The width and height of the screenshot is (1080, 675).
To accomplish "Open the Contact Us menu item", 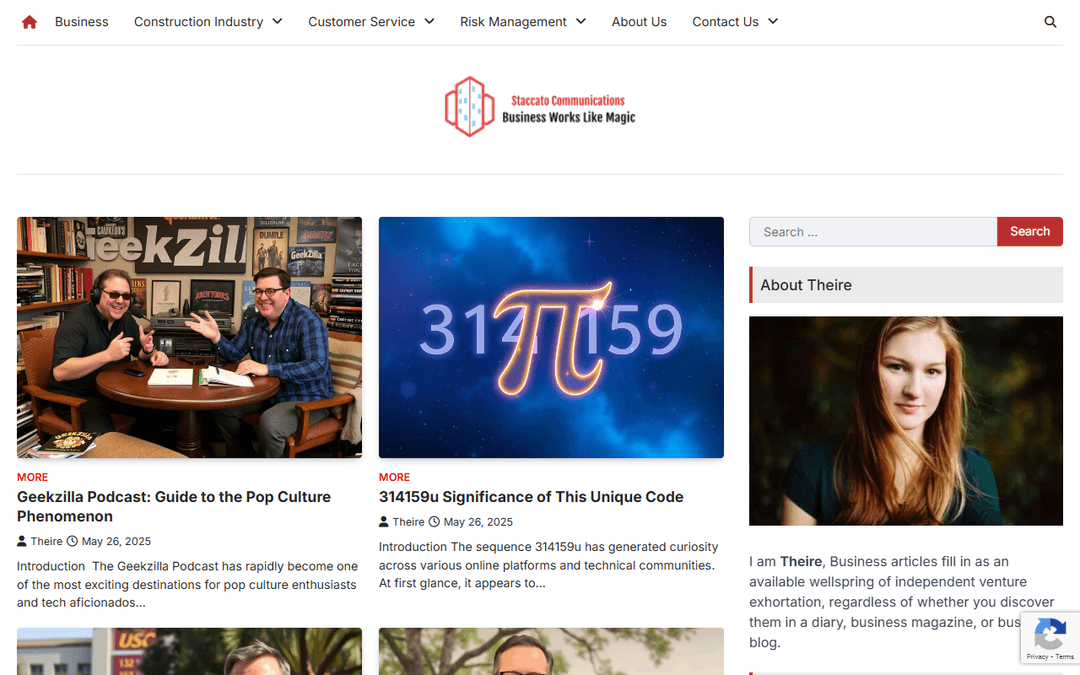I will point(725,22).
